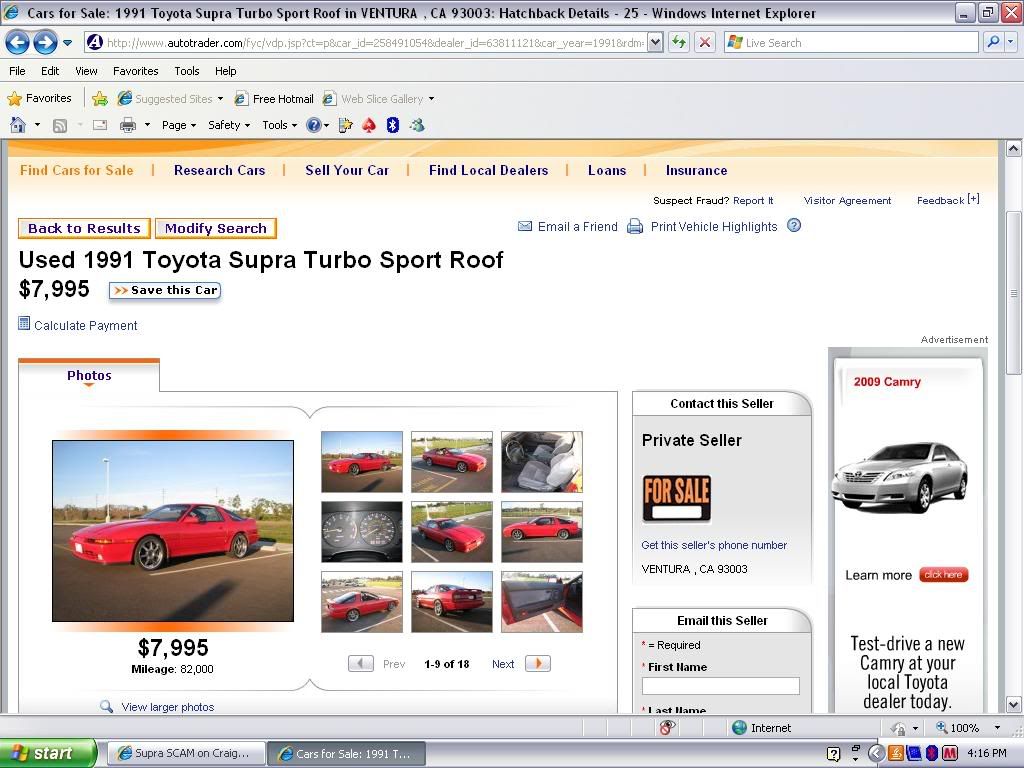This screenshot has height=768, width=1024.
Task: Click the Messenger people icon in toolbar
Action: (x=417, y=125)
